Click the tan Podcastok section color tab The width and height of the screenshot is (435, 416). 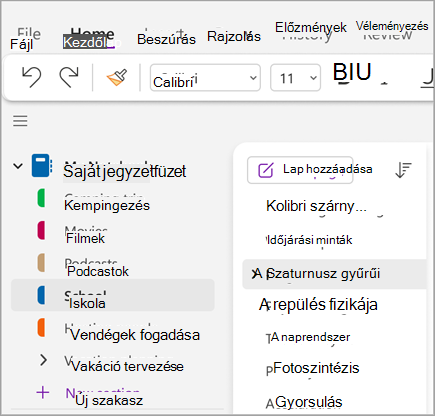coord(41,263)
